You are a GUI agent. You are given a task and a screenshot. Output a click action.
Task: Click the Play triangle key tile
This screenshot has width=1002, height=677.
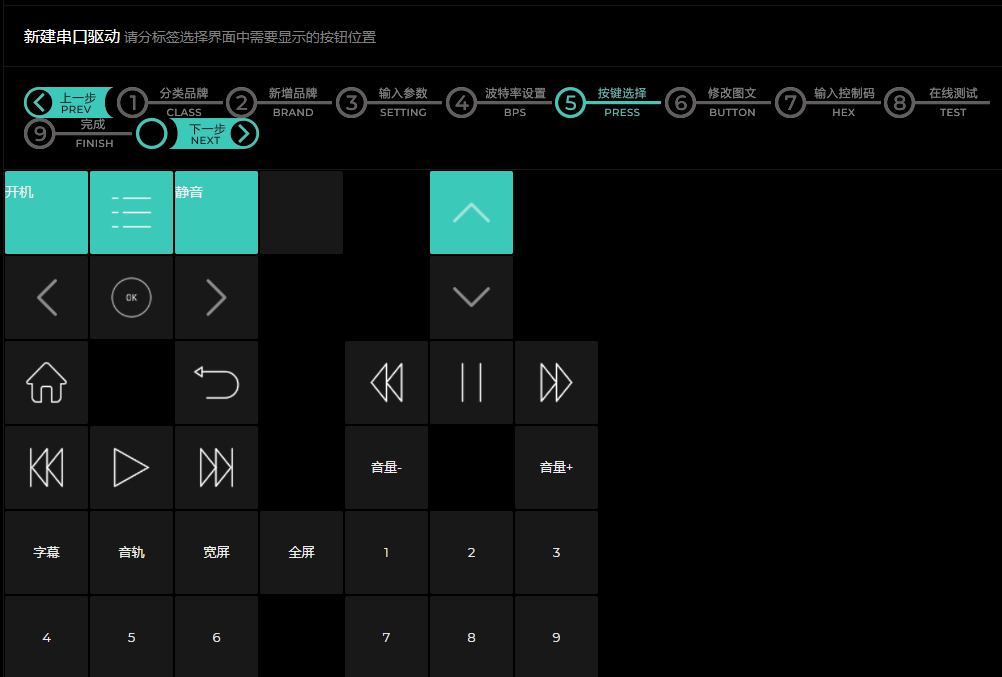pyautogui.click(x=131, y=467)
